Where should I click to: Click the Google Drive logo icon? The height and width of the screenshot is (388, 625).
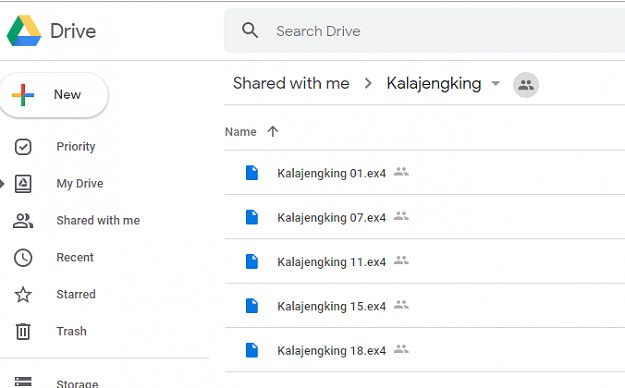24,31
